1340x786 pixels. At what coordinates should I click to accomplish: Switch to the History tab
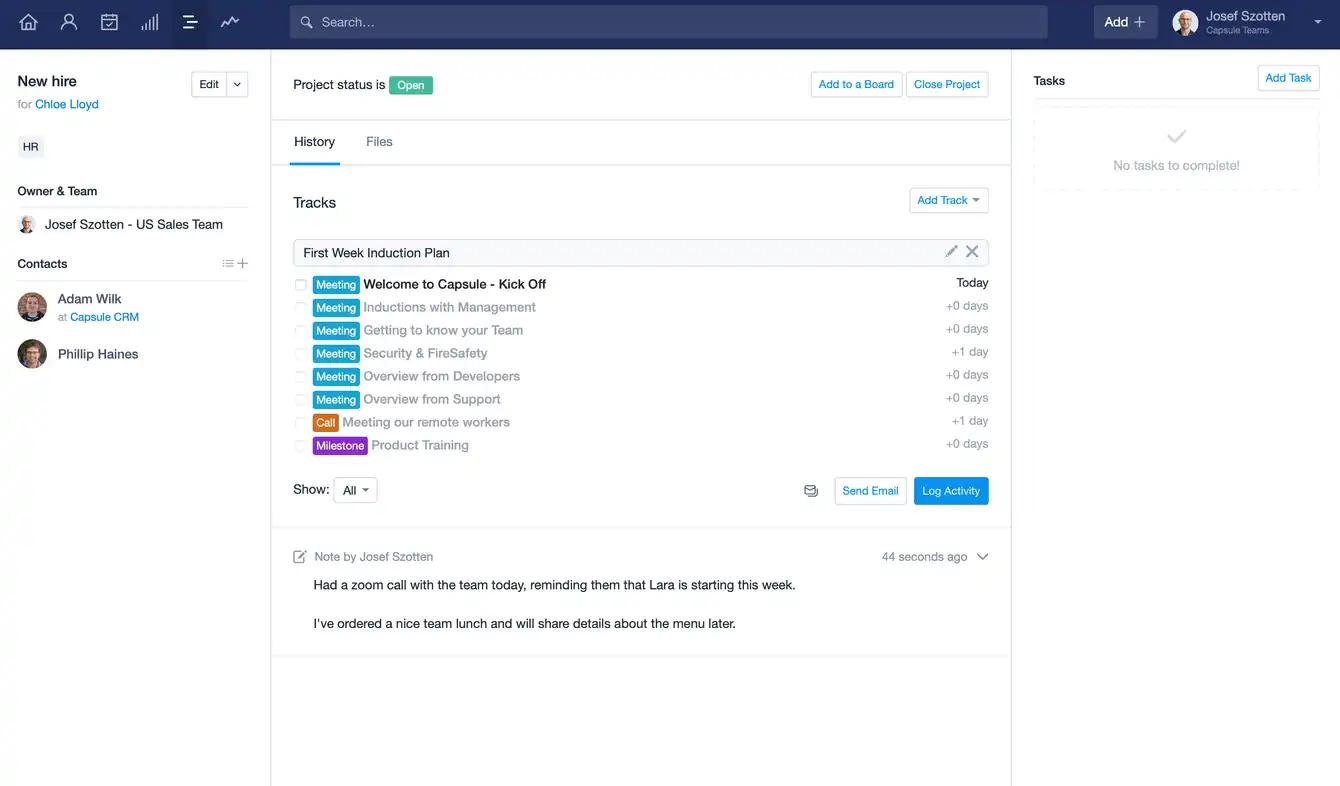[x=314, y=142]
